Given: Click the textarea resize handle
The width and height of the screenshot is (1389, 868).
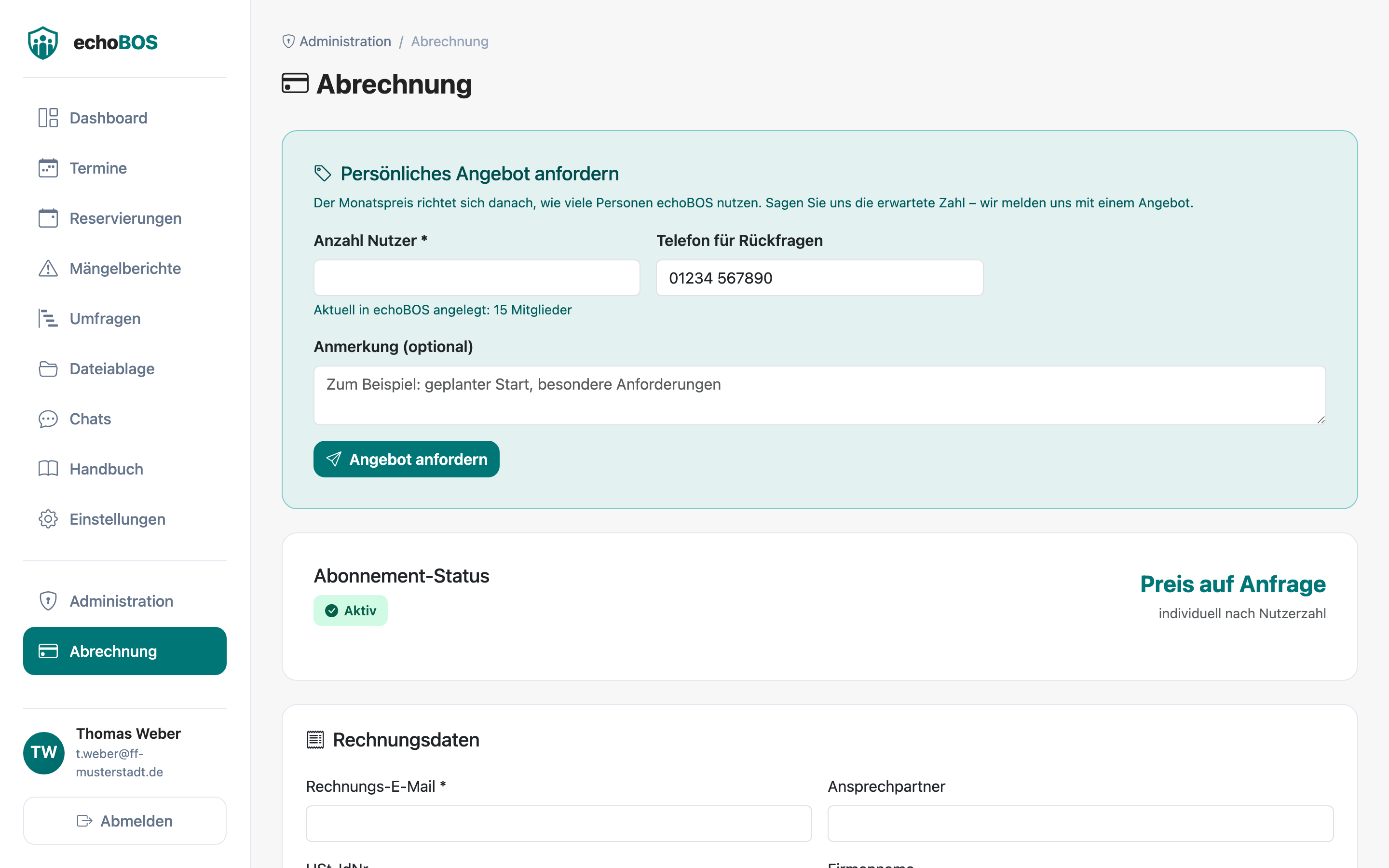Looking at the screenshot, I should tap(1321, 420).
